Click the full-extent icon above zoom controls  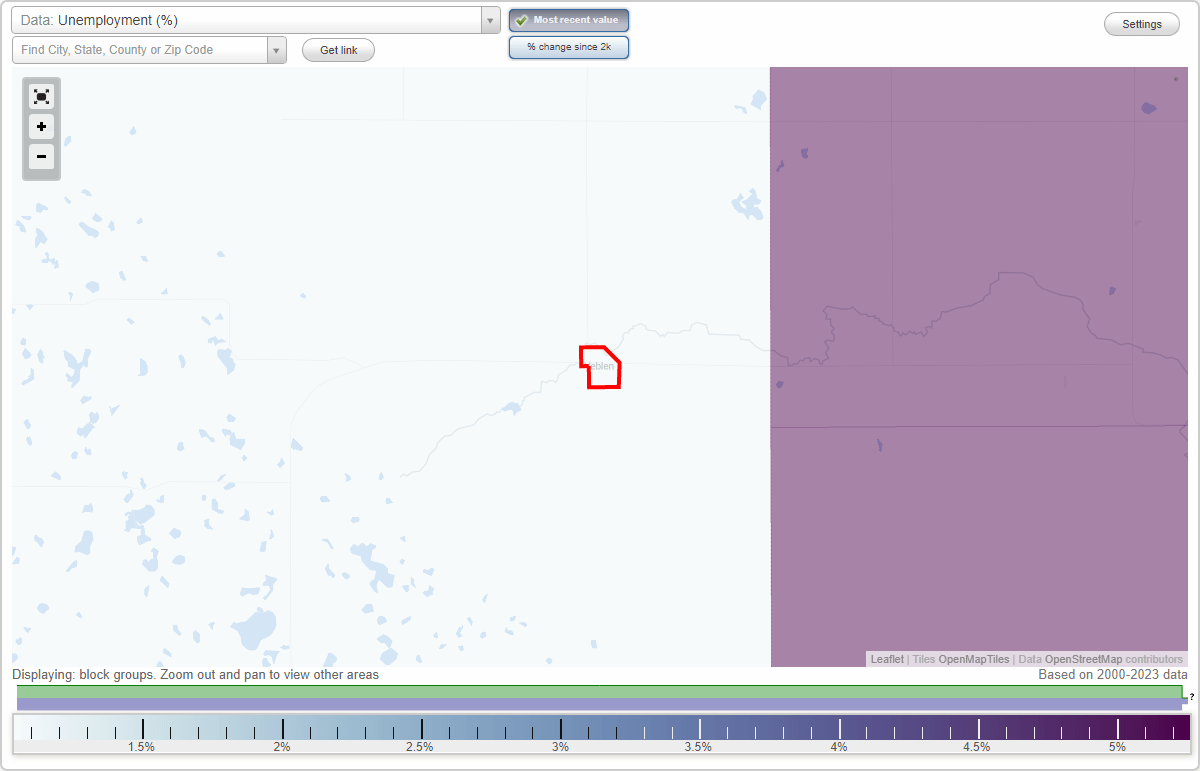click(41, 96)
